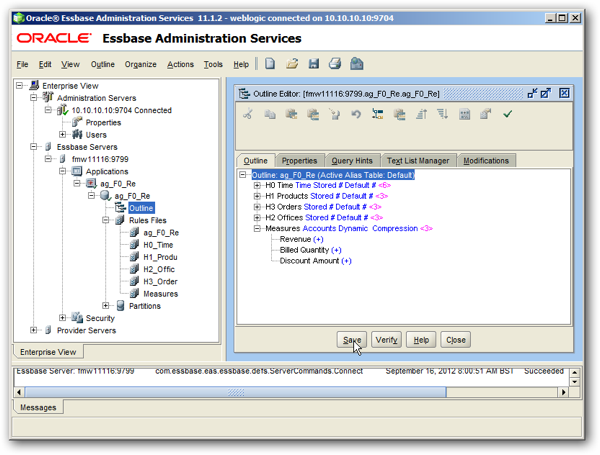Expand the Security node
Viewport: 600px width, 455px height.
click(62, 318)
